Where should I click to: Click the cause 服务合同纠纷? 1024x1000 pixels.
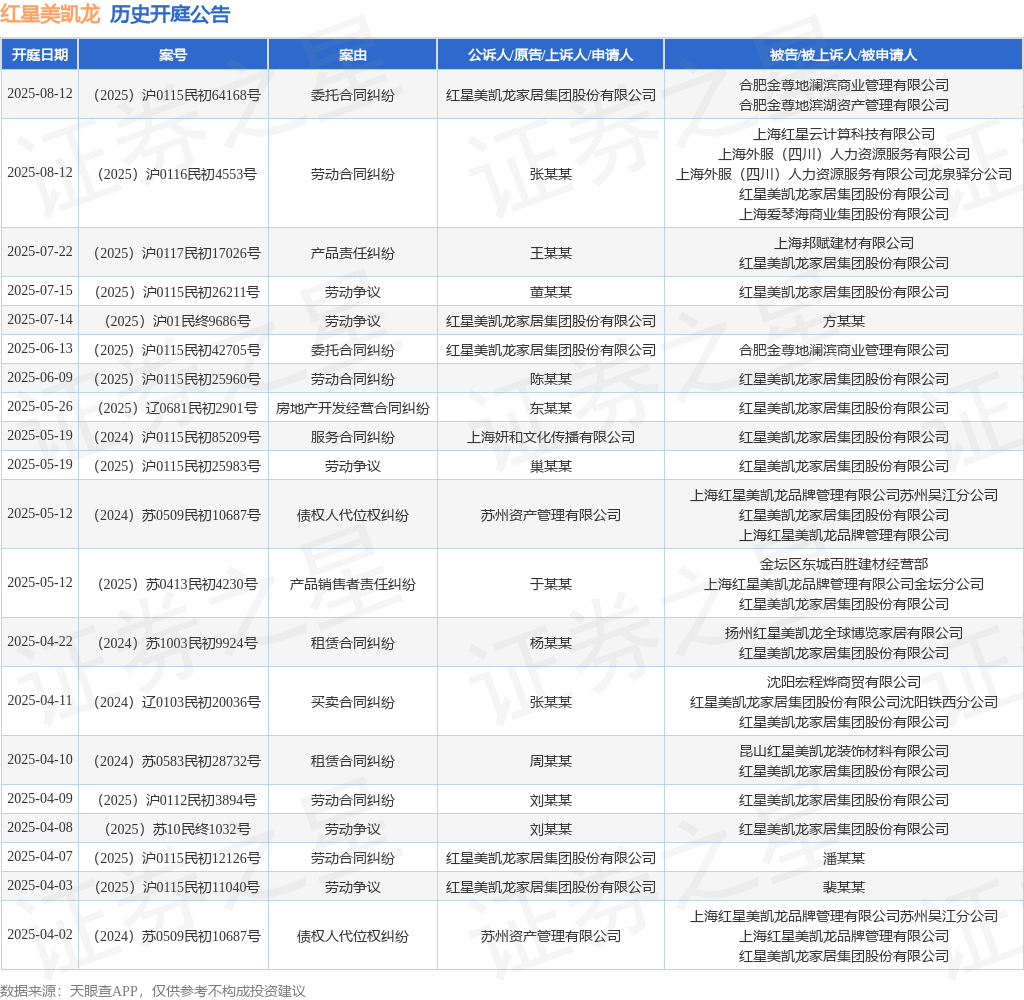353,438
